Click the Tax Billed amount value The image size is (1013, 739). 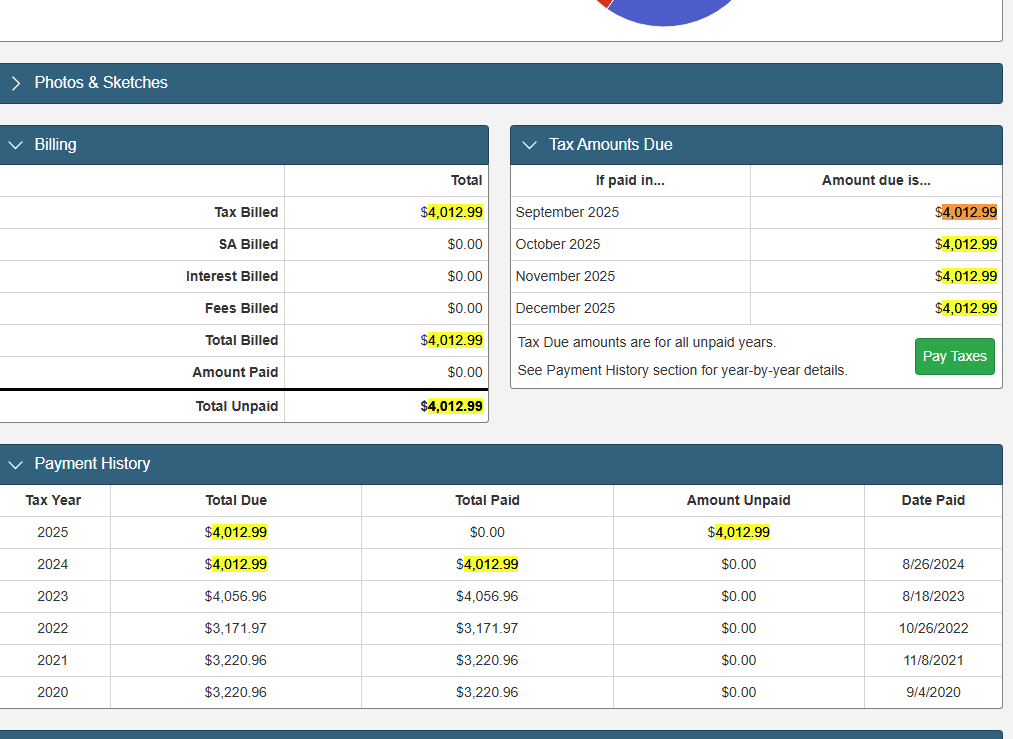(x=453, y=212)
